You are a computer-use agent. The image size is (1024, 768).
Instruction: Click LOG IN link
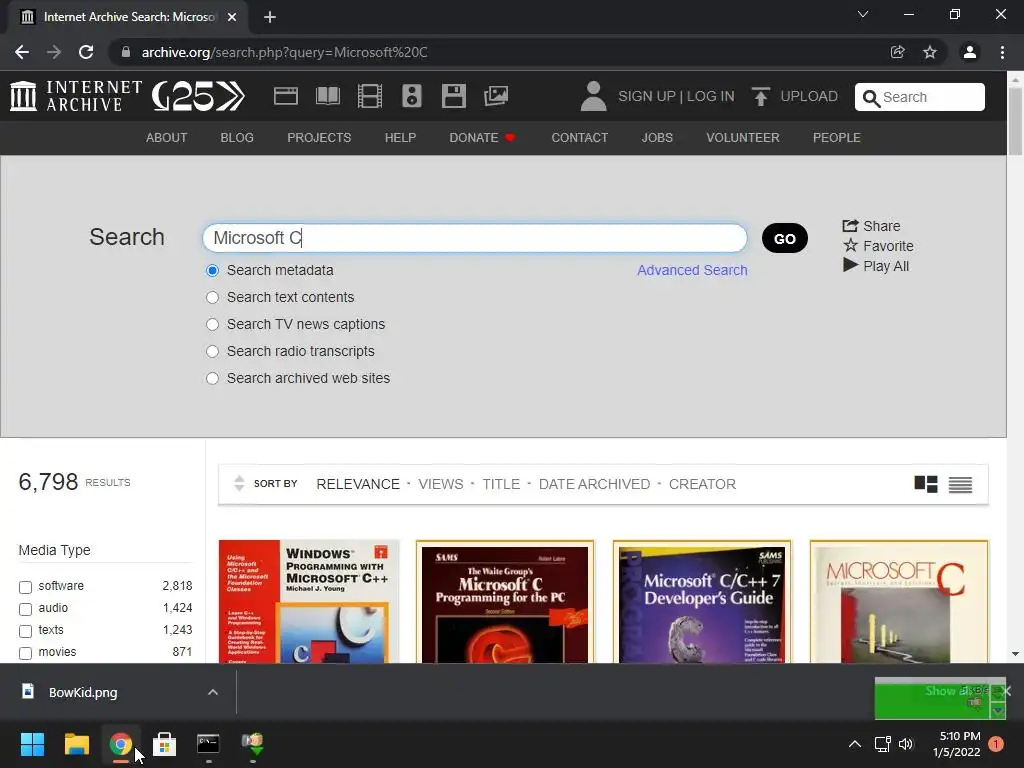coord(711,96)
